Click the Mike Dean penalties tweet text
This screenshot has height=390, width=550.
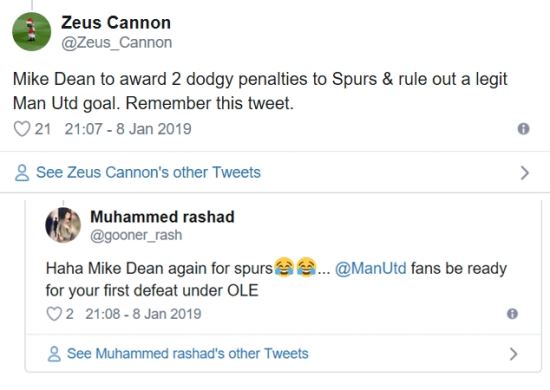pos(260,91)
